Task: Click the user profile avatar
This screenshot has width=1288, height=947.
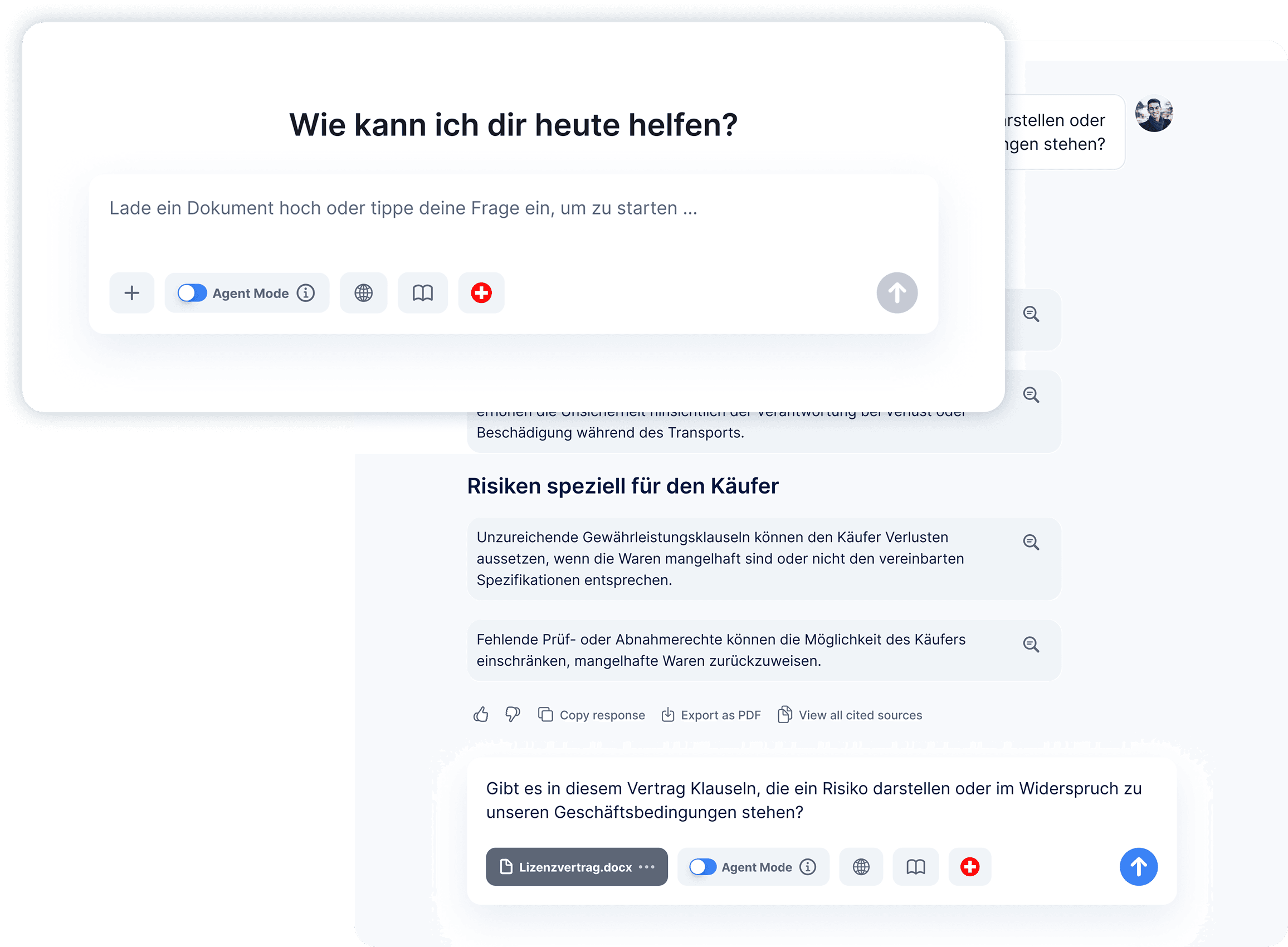Action: click(1154, 114)
